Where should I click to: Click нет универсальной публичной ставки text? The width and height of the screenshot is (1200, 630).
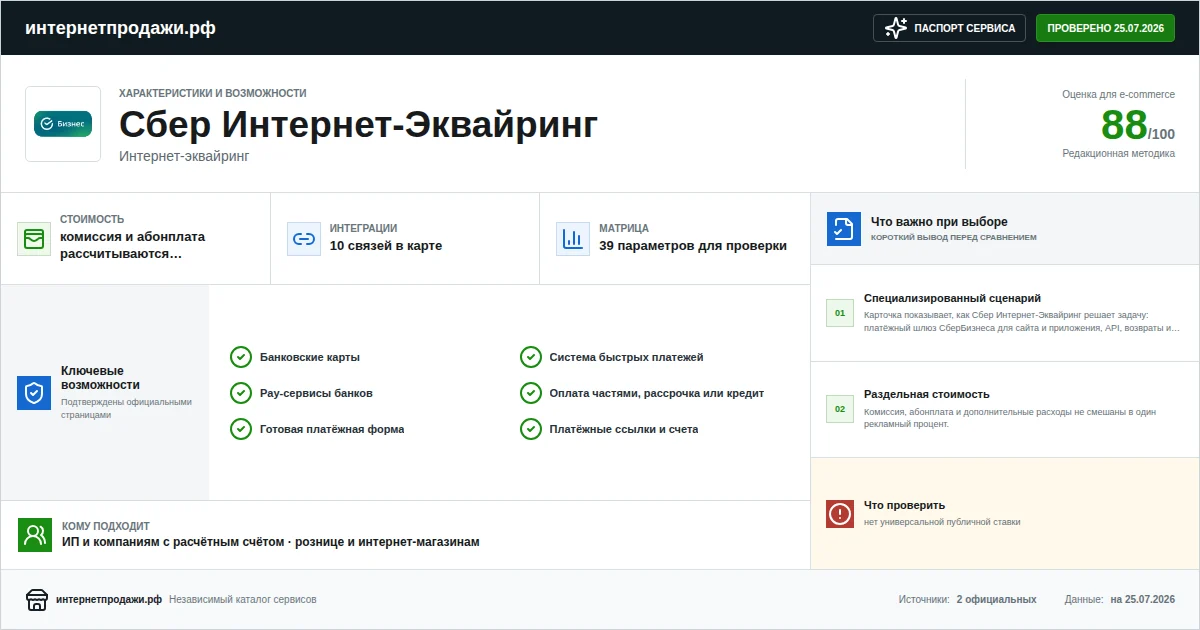coord(942,522)
